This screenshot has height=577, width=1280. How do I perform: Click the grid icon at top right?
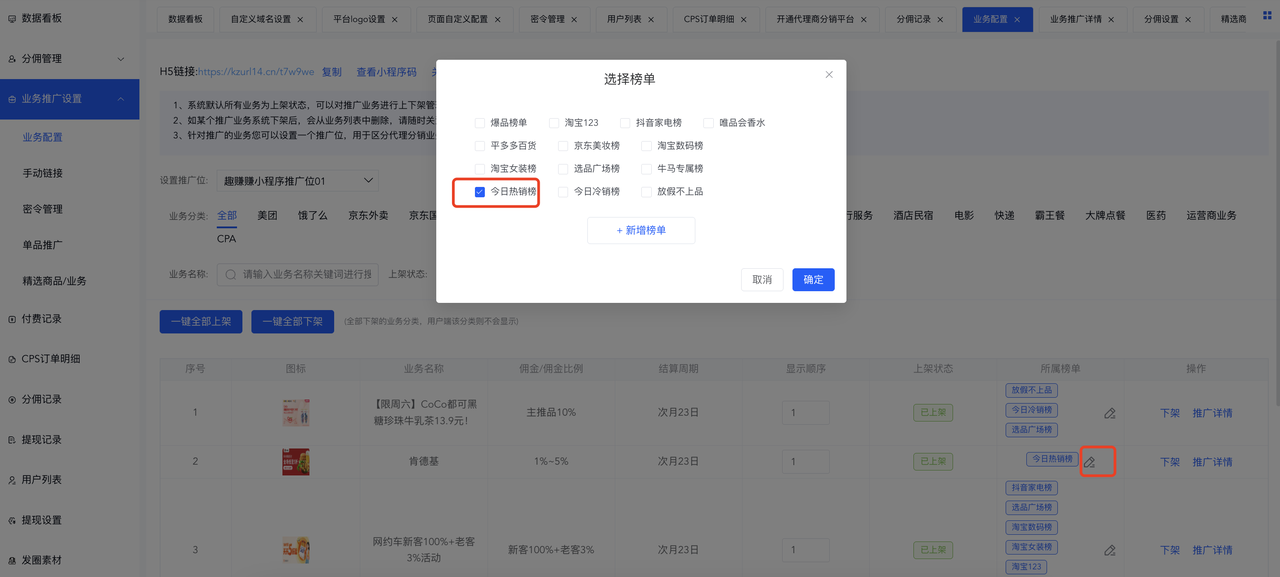click(x=1268, y=16)
